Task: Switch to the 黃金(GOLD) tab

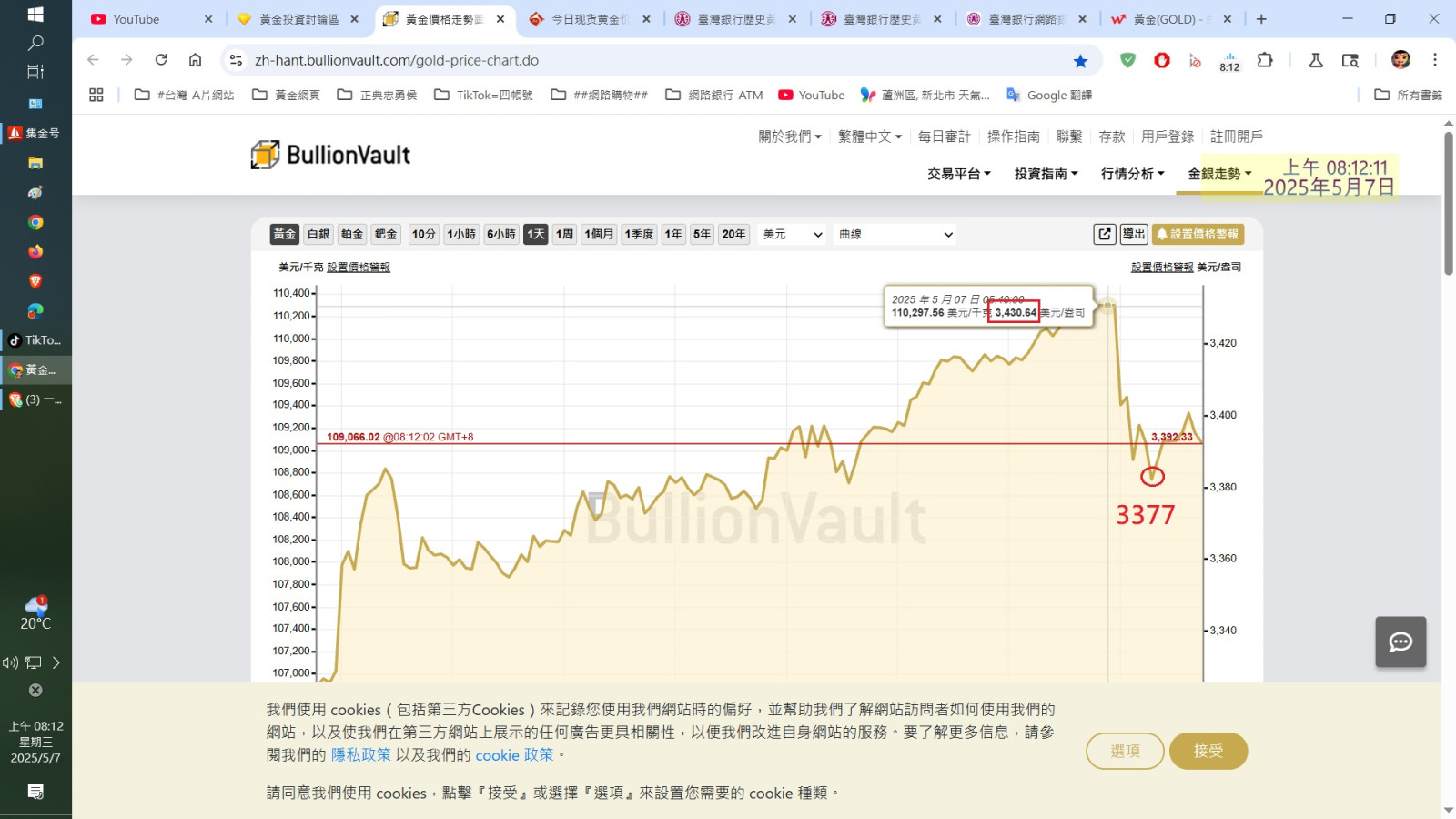Action: (1170, 19)
